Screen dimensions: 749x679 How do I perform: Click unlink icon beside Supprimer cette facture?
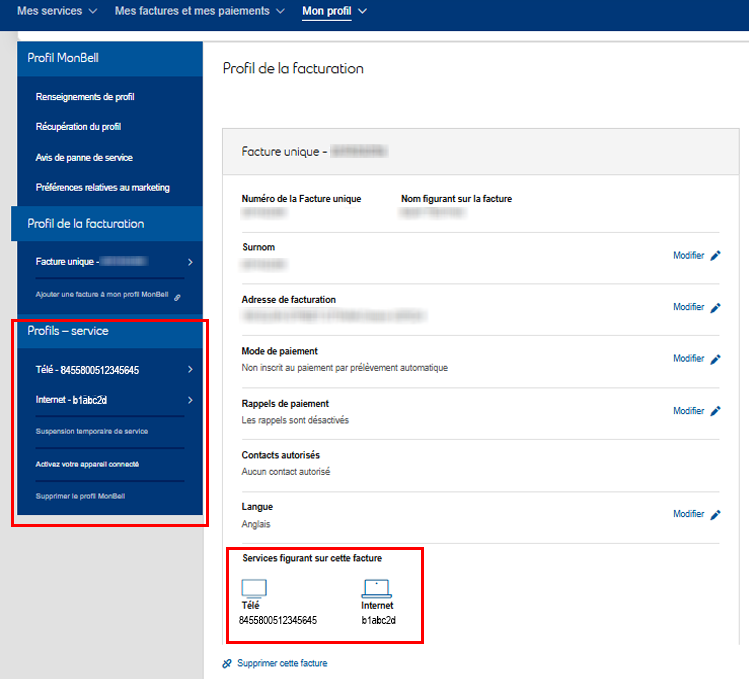(227, 664)
